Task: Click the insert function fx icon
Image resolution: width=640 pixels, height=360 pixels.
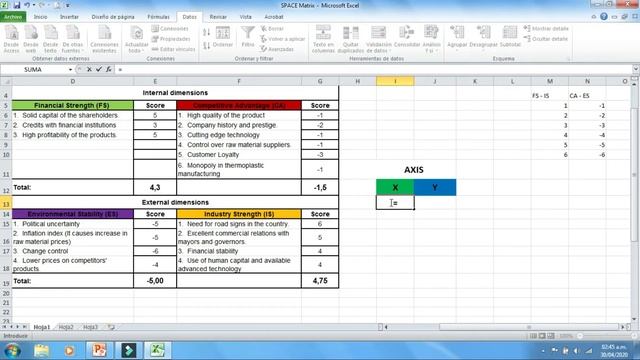Action: pyautogui.click(x=109, y=69)
